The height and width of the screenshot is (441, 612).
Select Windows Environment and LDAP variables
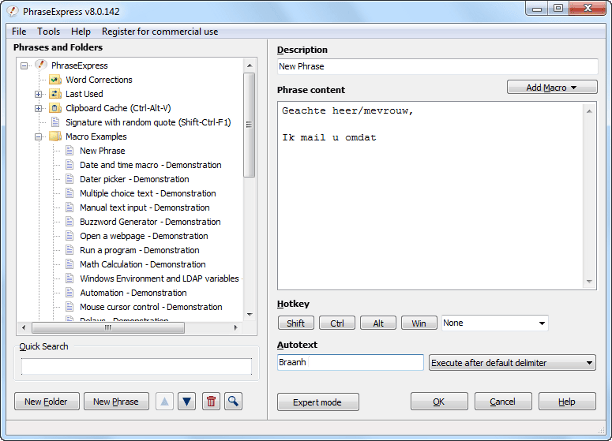click(159, 278)
